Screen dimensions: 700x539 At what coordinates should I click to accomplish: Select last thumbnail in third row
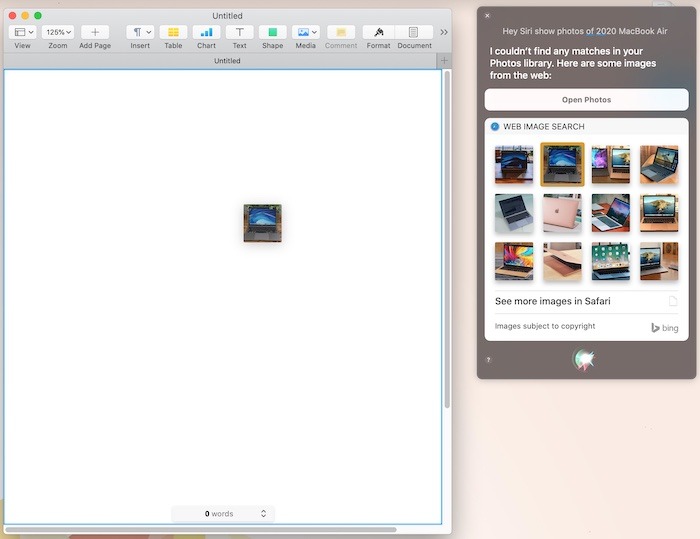click(x=659, y=261)
